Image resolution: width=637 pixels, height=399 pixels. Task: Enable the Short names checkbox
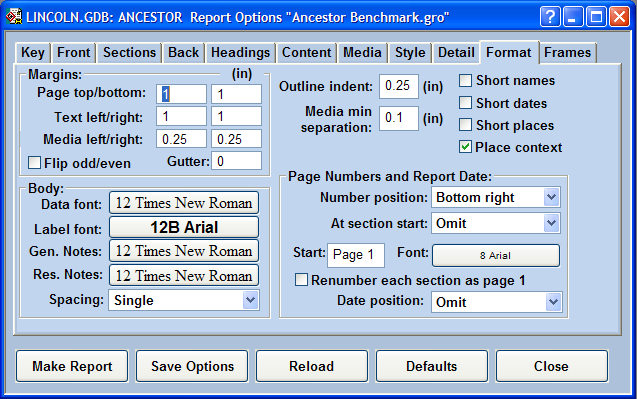pos(465,80)
